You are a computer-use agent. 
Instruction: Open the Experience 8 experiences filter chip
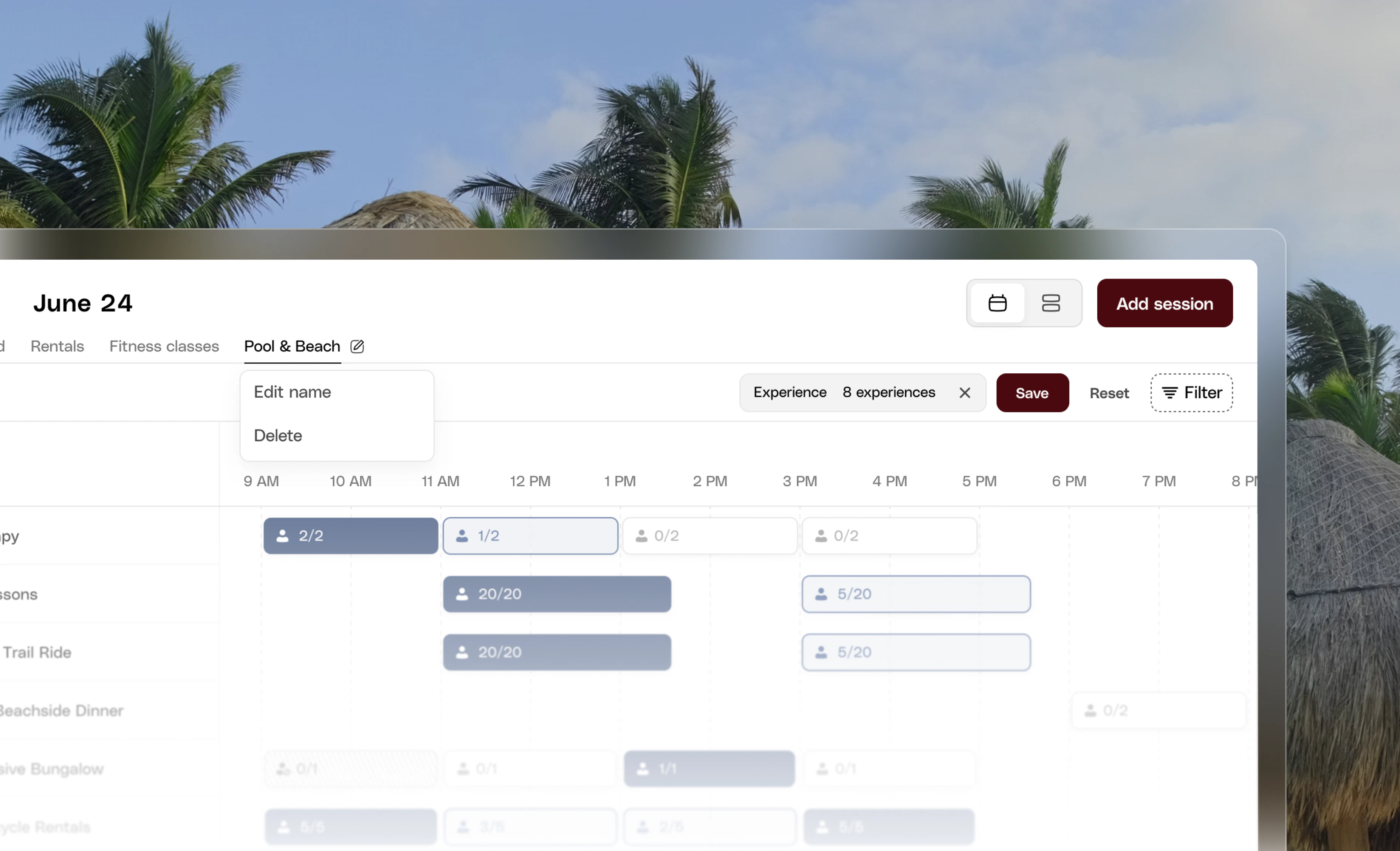pyautogui.click(x=844, y=393)
